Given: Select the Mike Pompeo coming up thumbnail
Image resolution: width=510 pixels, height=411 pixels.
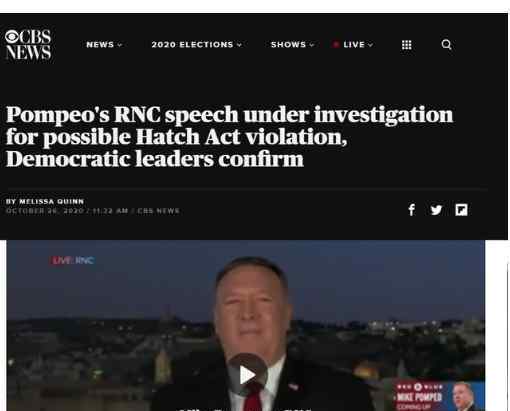Looking at the screenshot, I should pyautogui.click(x=439, y=397).
